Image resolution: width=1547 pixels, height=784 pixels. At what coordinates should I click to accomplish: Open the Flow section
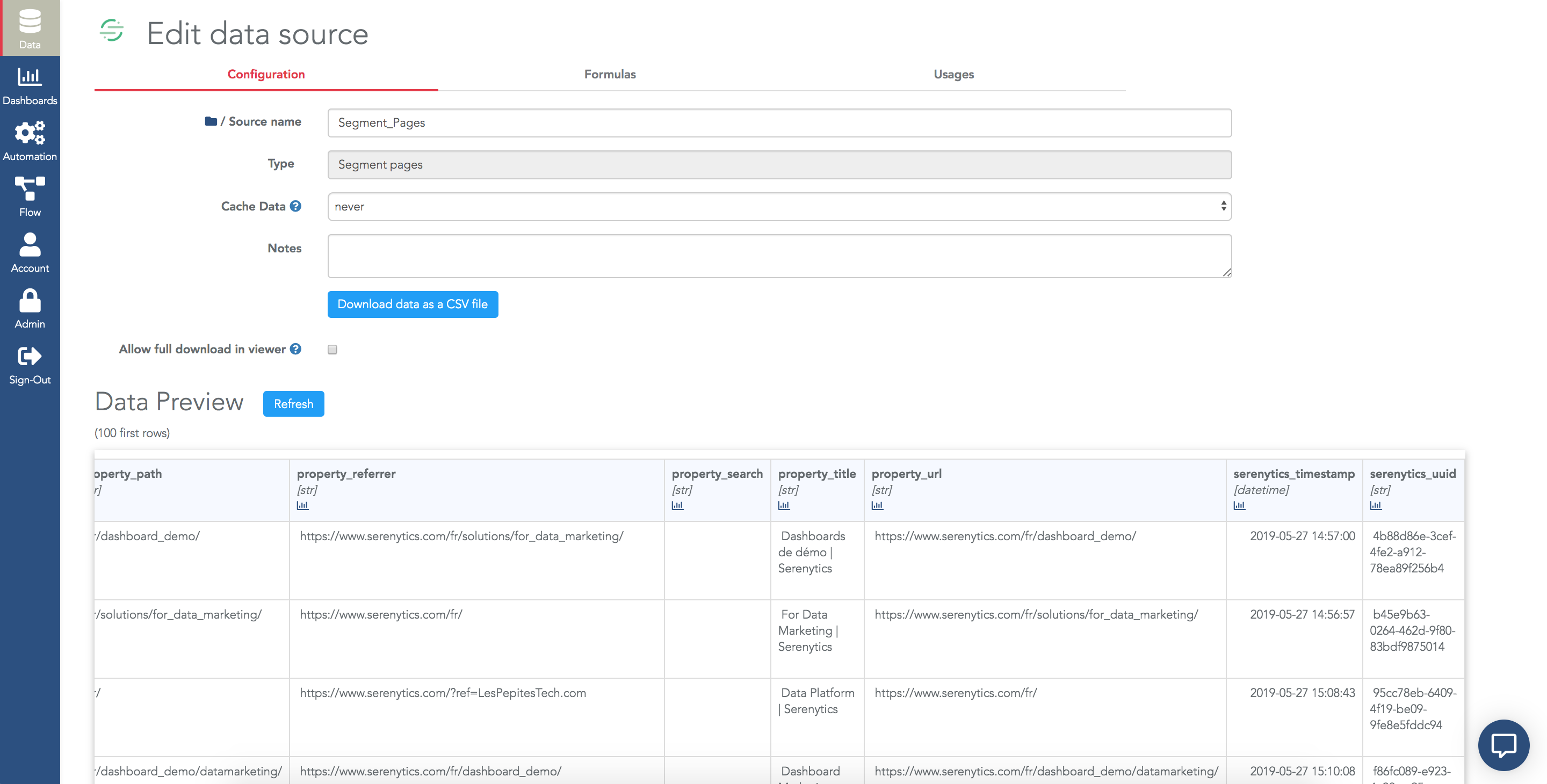point(30,197)
